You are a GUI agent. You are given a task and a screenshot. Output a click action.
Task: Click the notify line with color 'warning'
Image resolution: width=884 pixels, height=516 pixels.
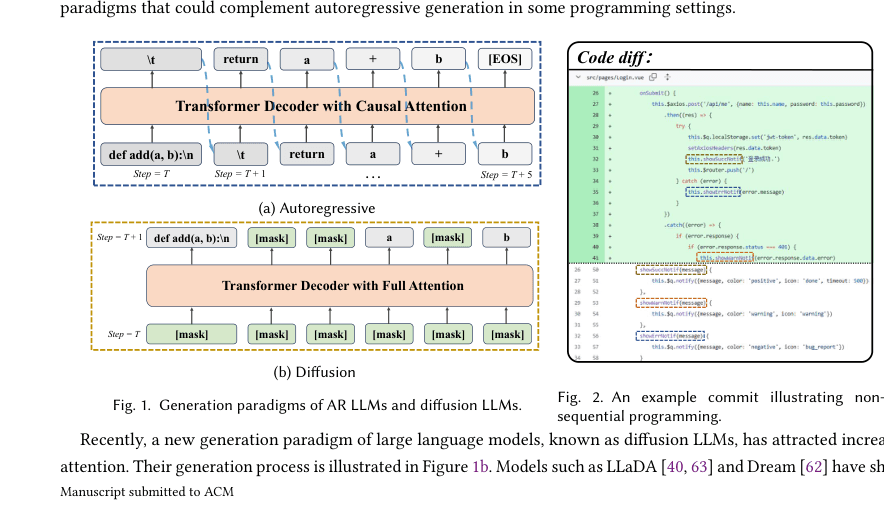pos(742,314)
